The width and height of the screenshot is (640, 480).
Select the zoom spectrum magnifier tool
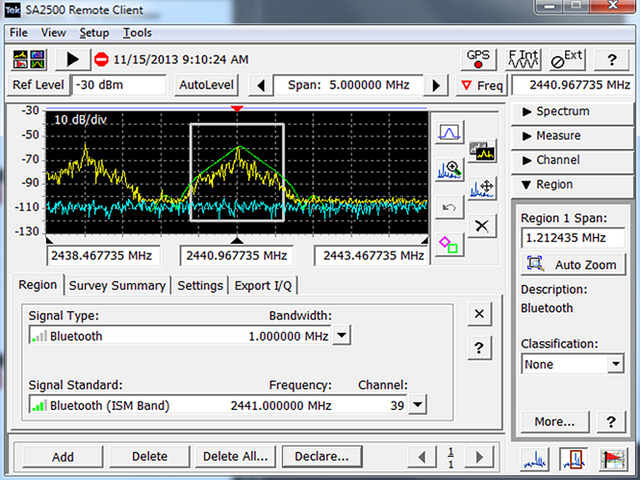(449, 170)
